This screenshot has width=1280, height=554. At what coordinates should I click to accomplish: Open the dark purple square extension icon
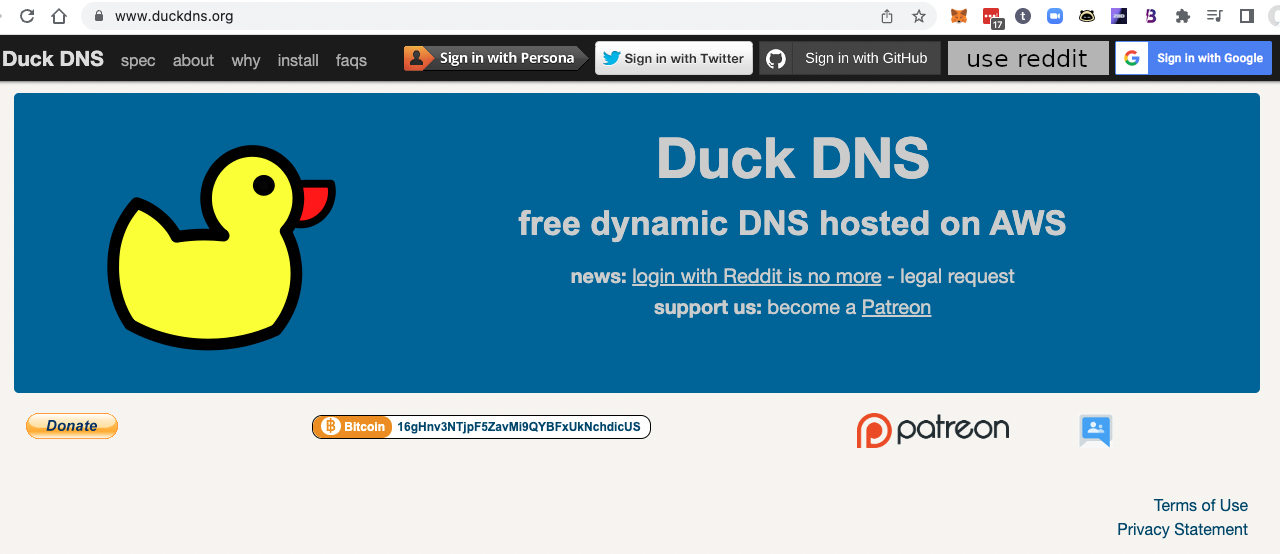[1119, 16]
